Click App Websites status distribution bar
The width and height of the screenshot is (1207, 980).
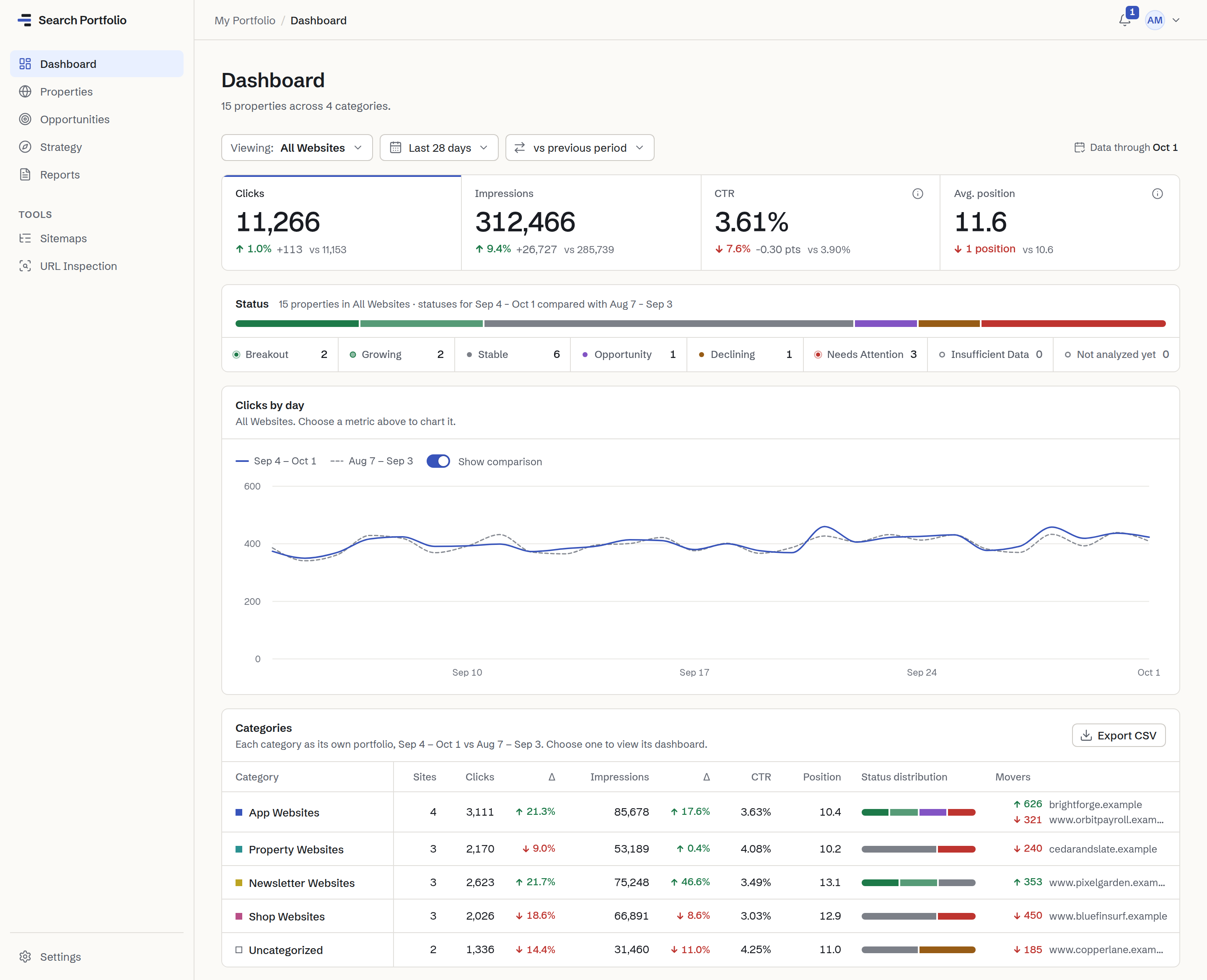(x=918, y=812)
